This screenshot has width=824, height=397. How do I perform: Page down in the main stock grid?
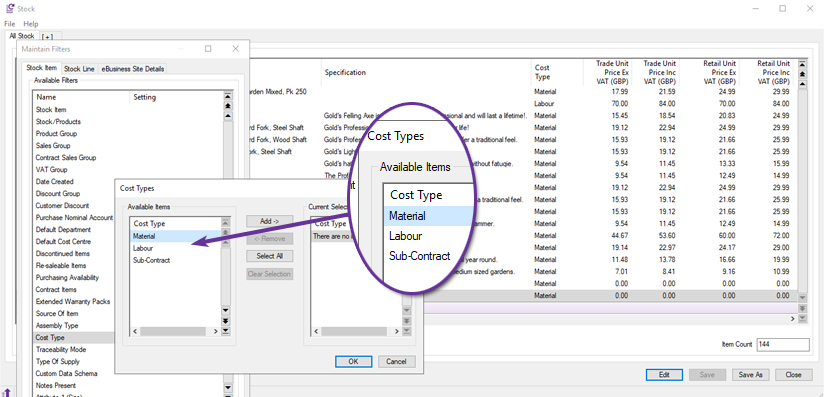(x=802, y=309)
